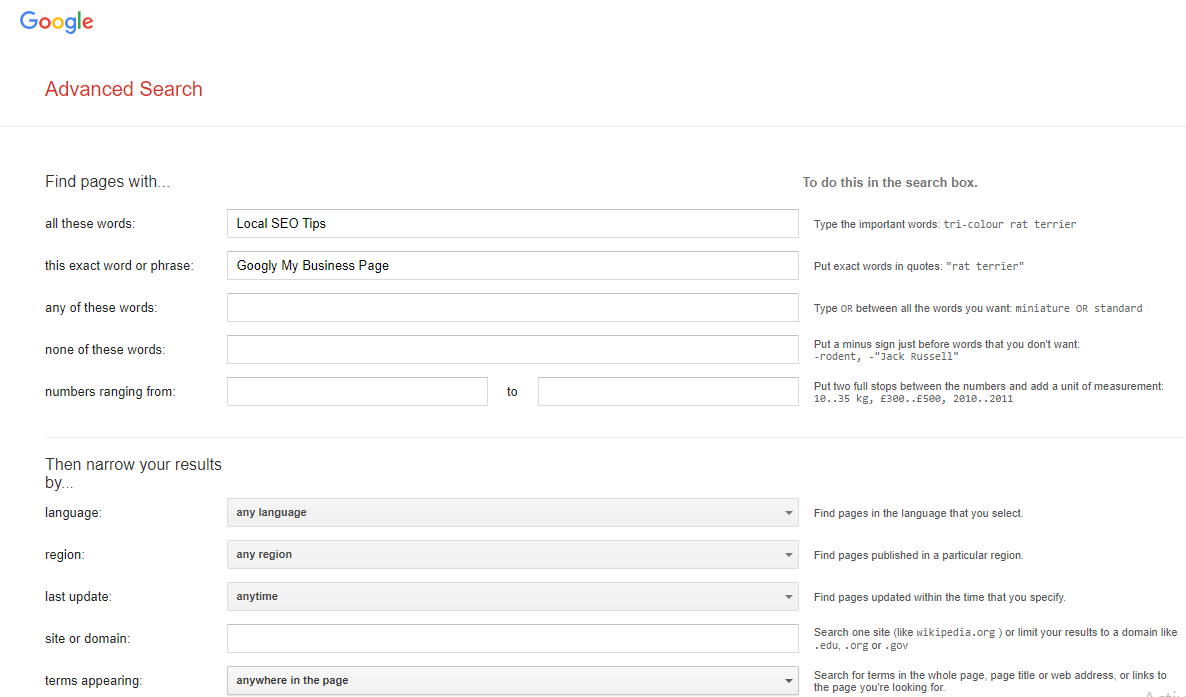
Task: Click the Google logo
Action: 57,22
